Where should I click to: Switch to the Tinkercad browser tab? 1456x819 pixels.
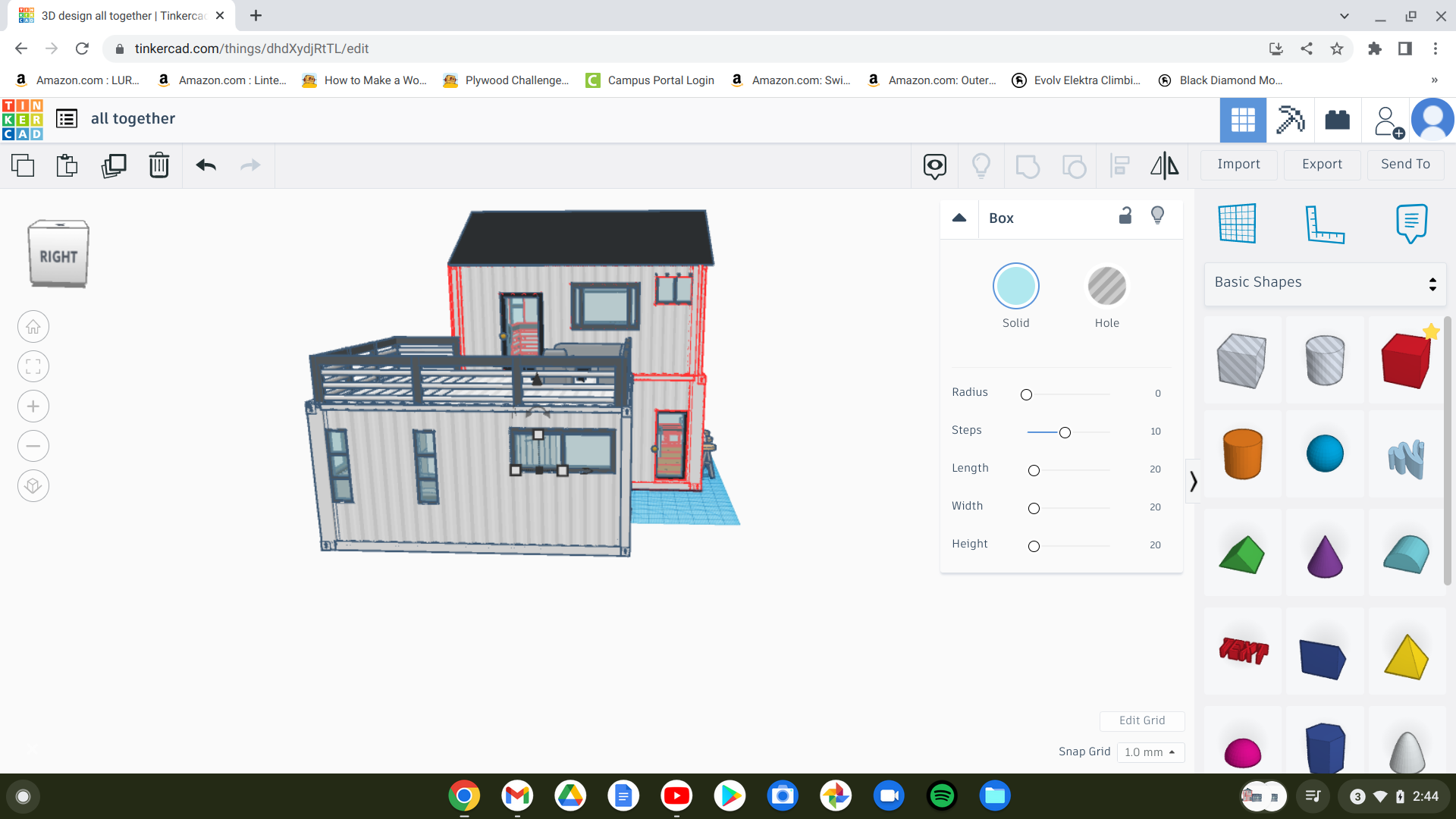click(x=114, y=15)
